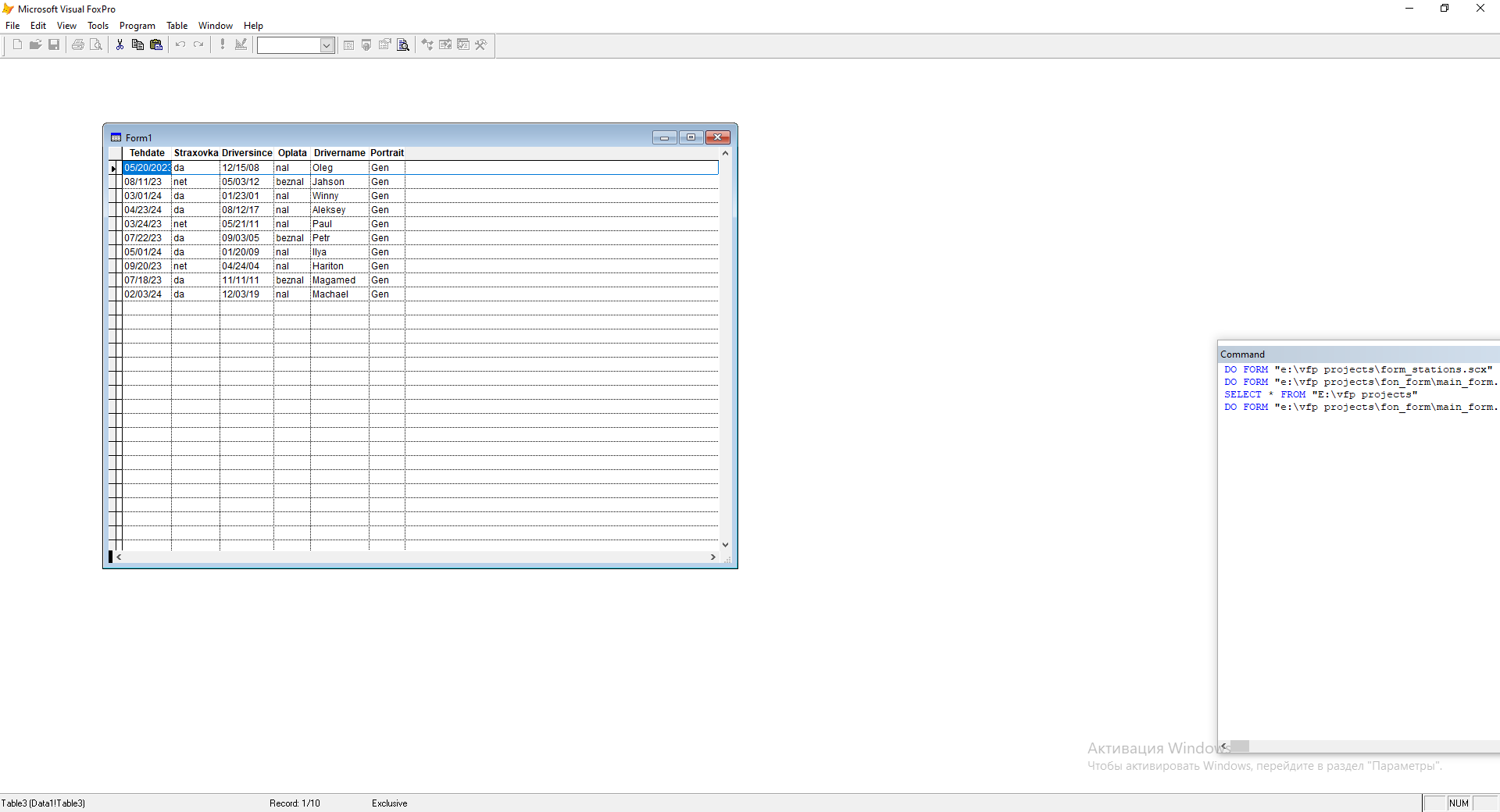Open the Toolbox hammer-and-wrench icon

coord(481,45)
